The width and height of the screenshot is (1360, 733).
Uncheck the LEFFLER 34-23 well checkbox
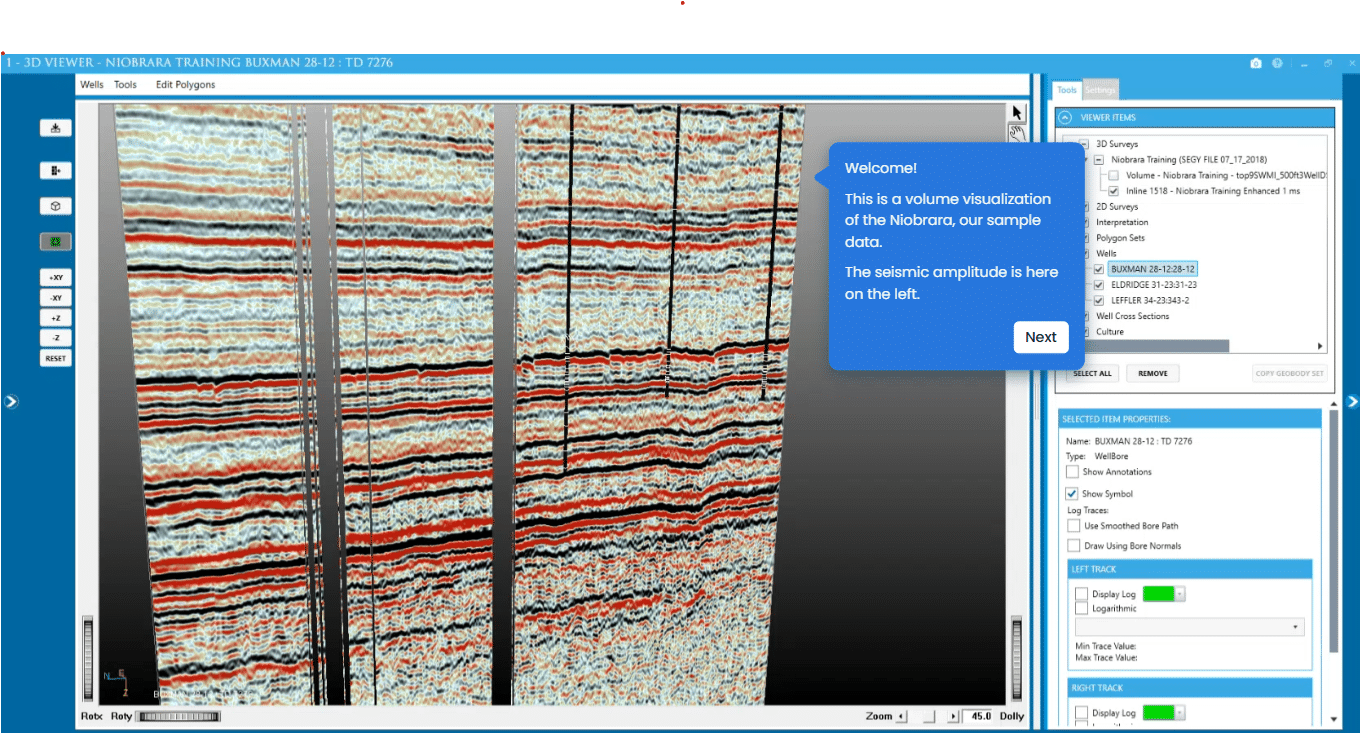[x=1099, y=300]
